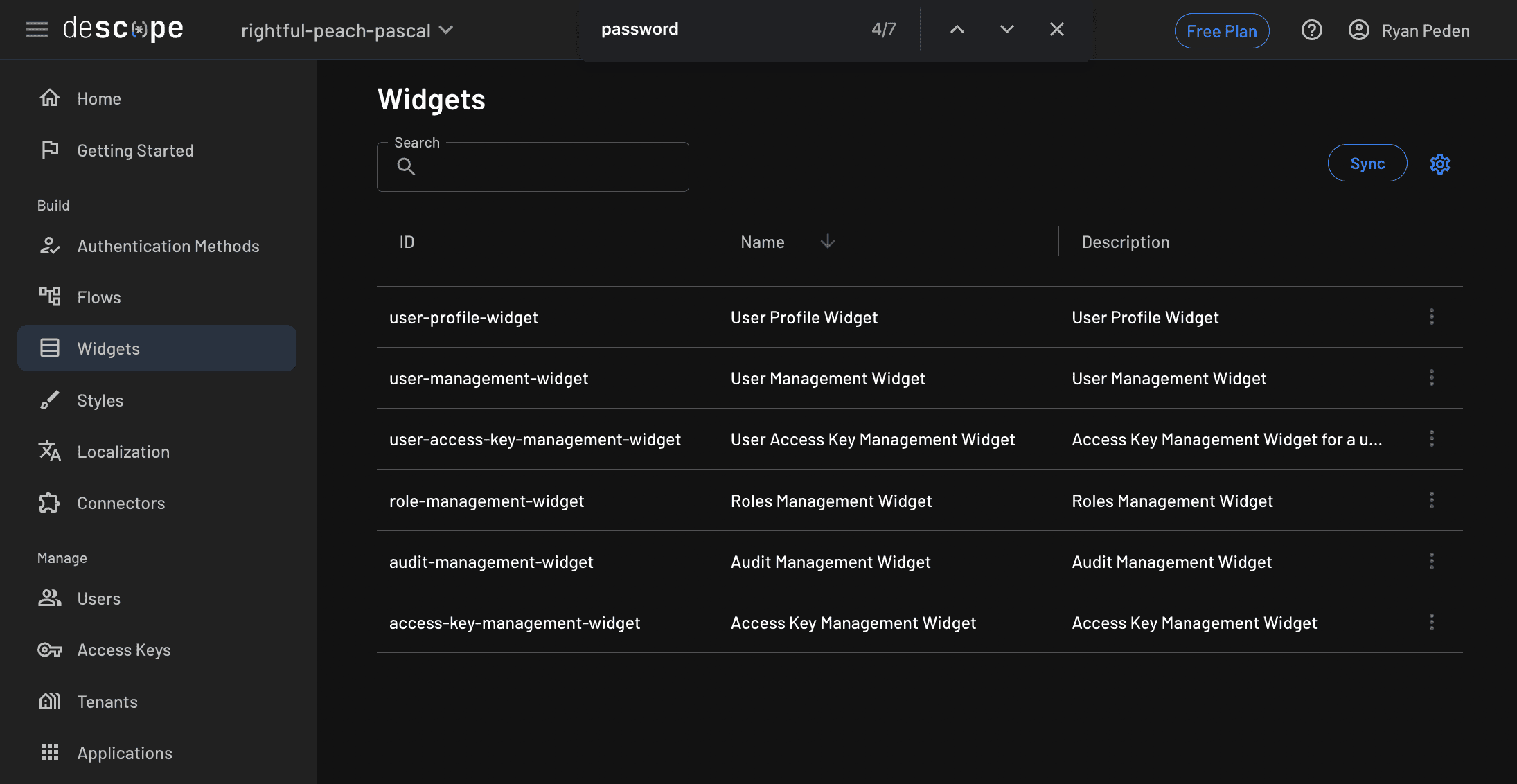Viewport: 1517px width, 784px height.
Task: Open the widgets settings gear icon
Action: click(x=1440, y=163)
